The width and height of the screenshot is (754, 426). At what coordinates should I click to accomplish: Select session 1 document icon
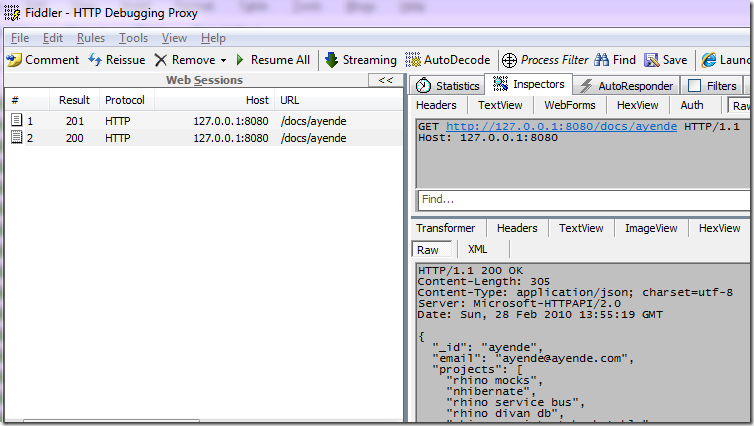(x=17, y=120)
